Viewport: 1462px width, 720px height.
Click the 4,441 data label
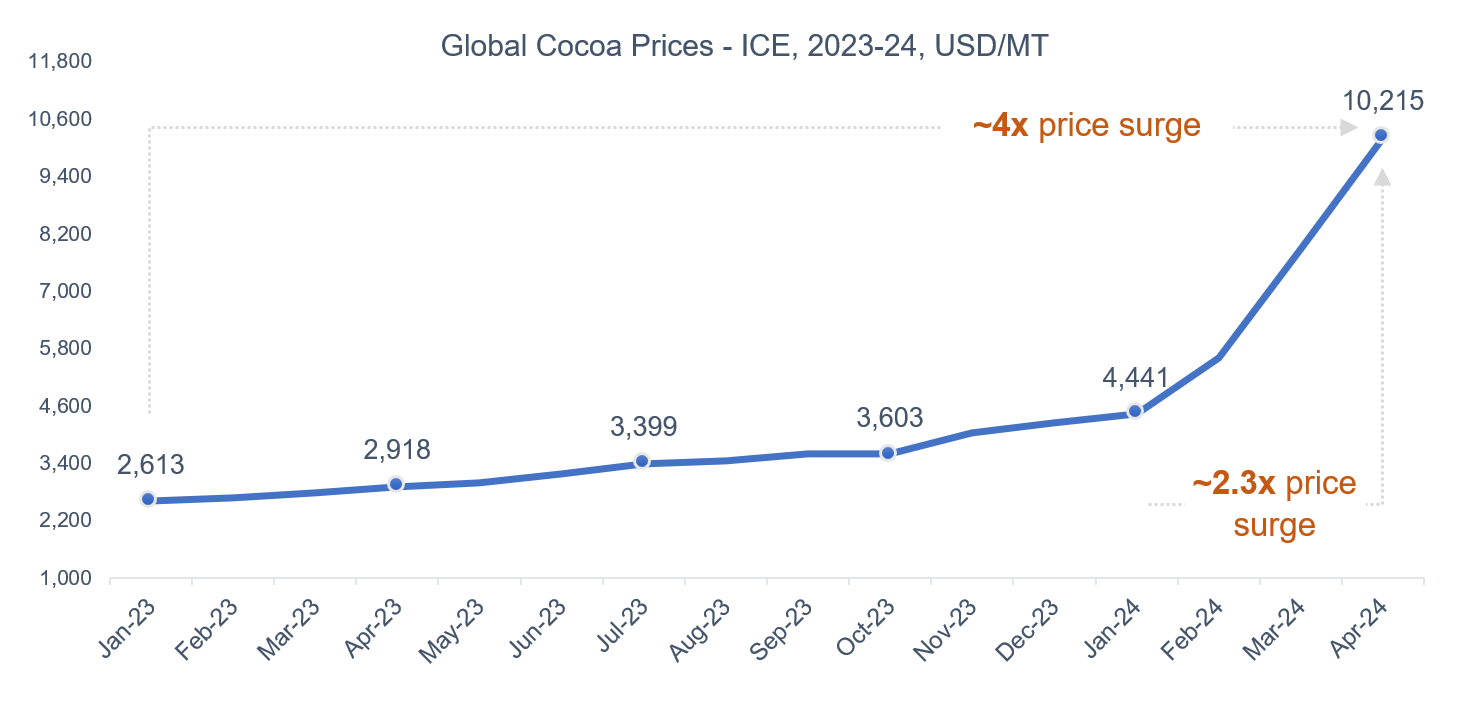(1135, 379)
